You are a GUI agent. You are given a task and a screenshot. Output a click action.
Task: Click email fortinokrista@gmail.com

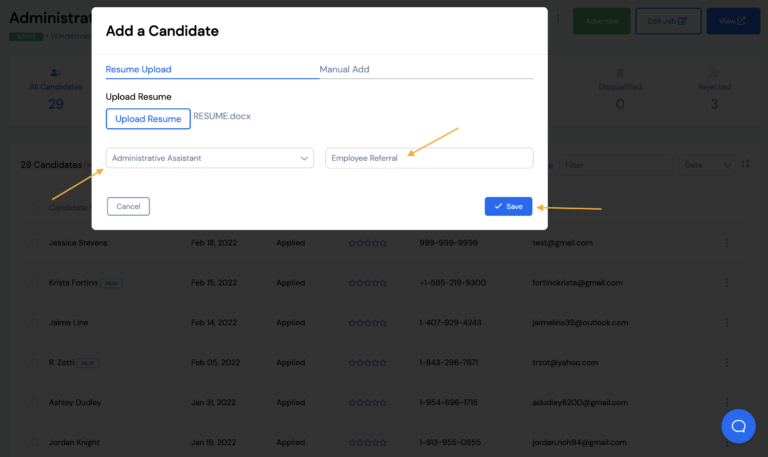tap(577, 283)
